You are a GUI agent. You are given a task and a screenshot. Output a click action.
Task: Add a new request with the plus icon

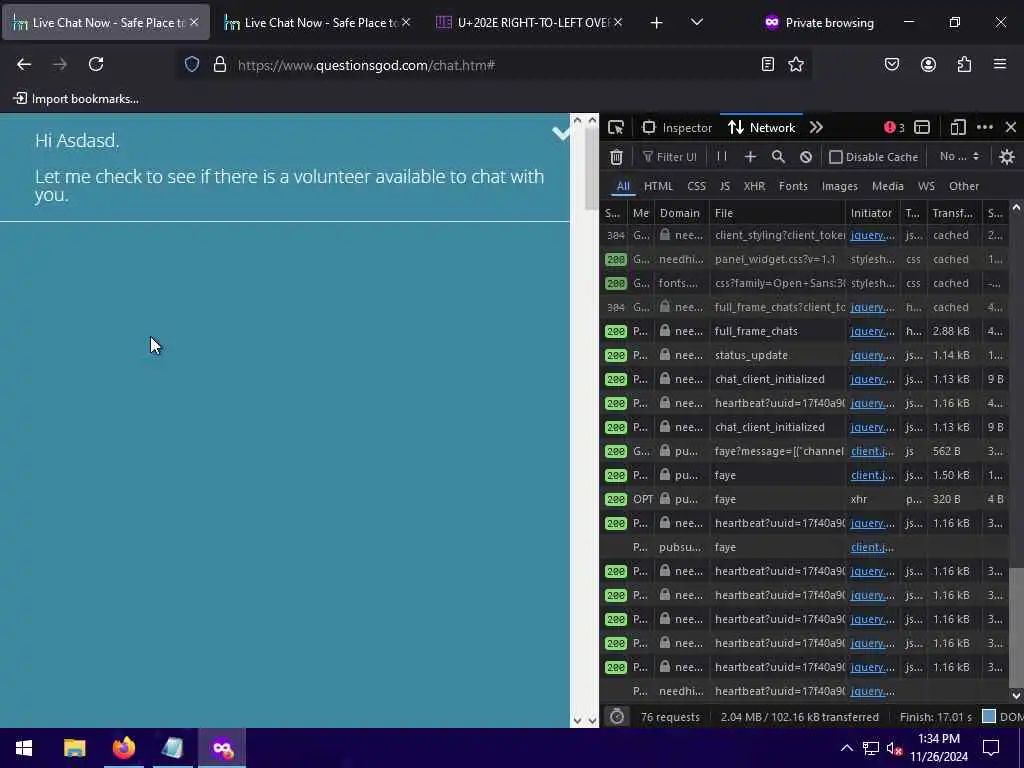pyautogui.click(x=750, y=157)
